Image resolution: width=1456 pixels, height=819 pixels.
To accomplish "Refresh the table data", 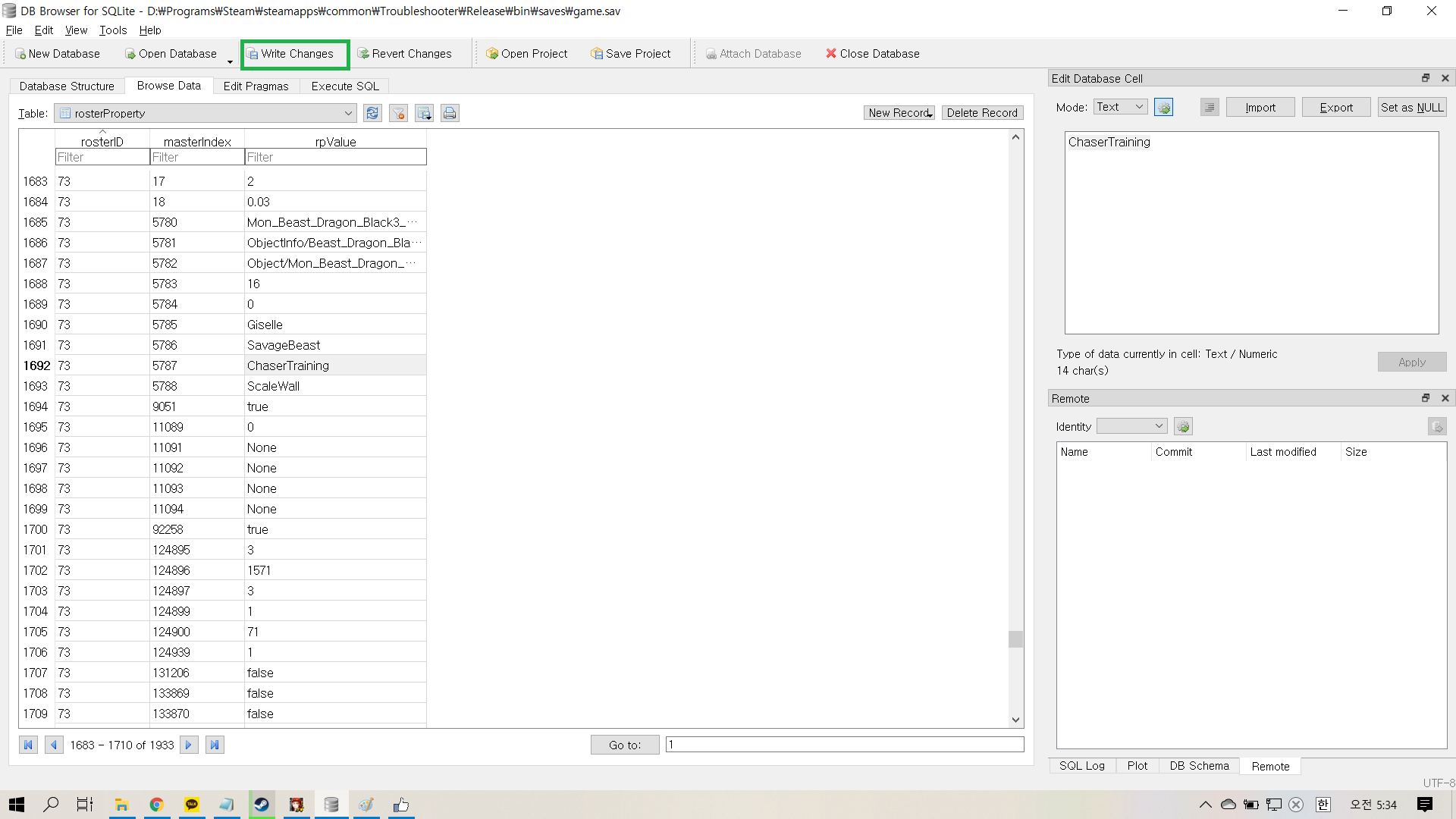I will [372, 113].
